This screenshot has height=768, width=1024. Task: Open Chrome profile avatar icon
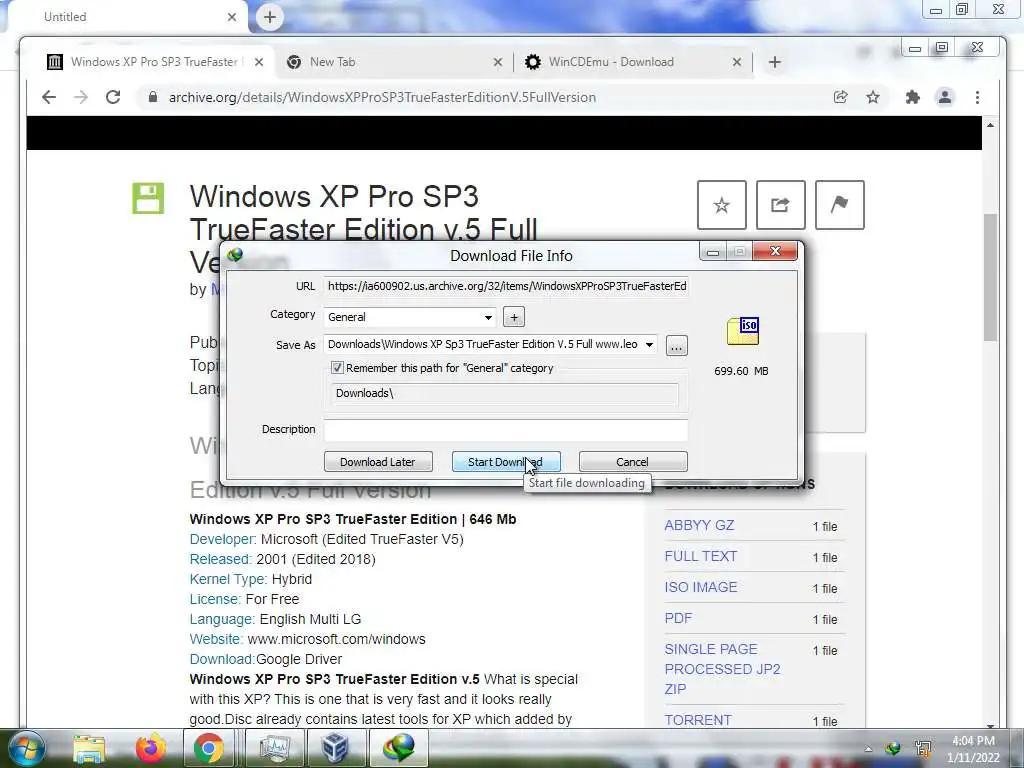tap(945, 97)
